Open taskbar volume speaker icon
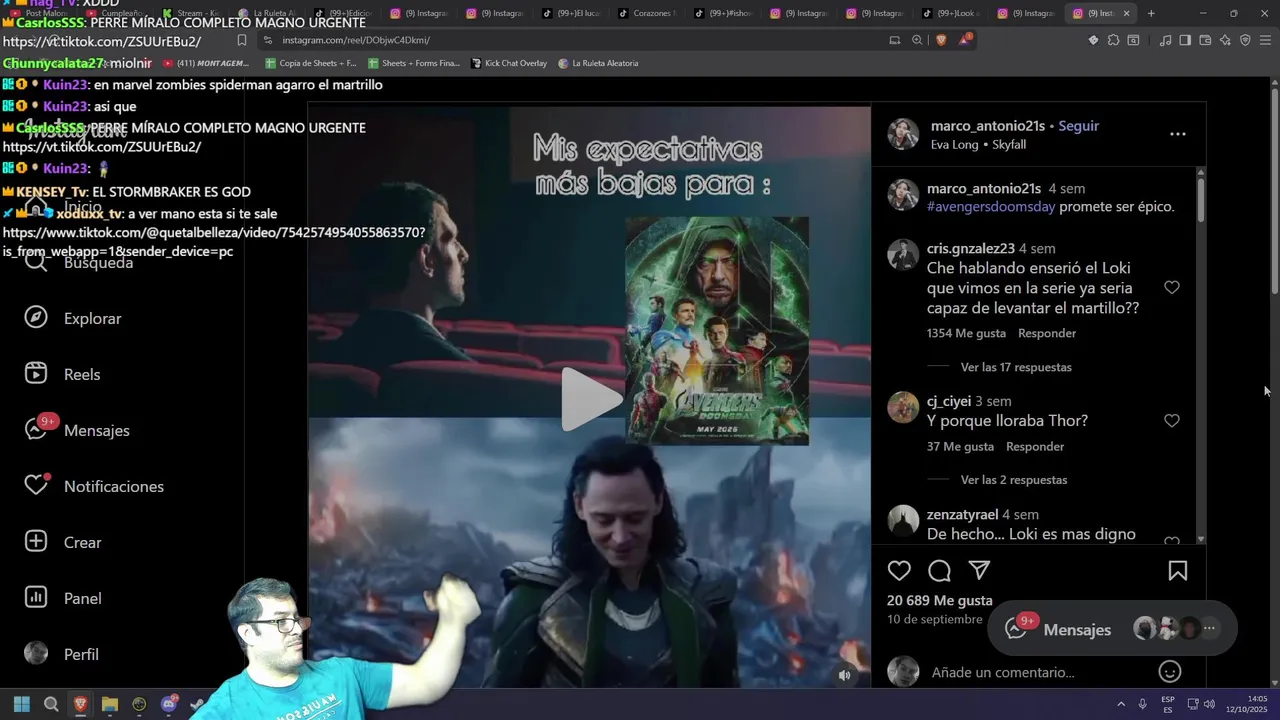 pos(1209,705)
